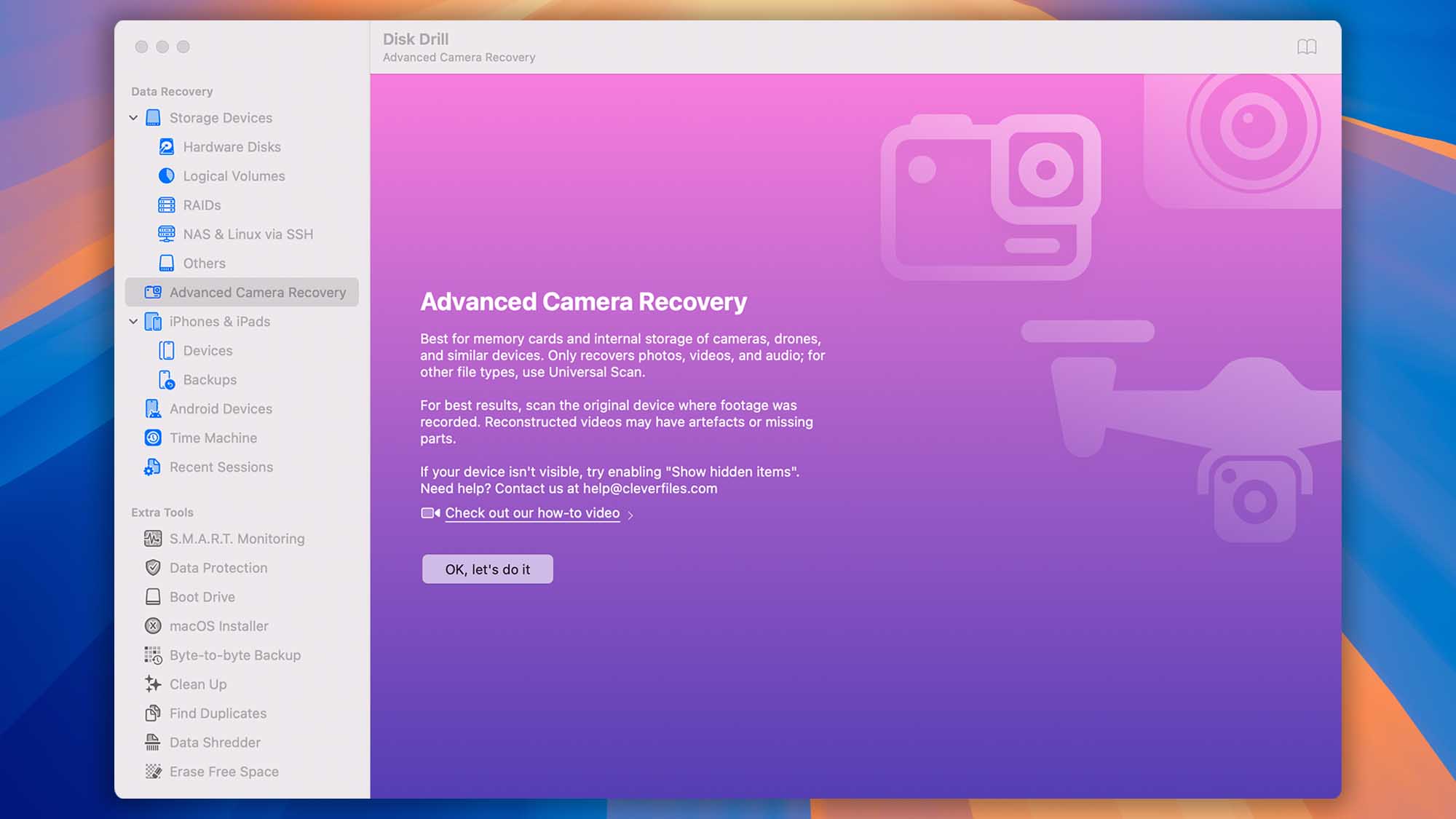Click the video camera icon beside how-to link
Screen dimensions: 1456x819
click(x=430, y=513)
